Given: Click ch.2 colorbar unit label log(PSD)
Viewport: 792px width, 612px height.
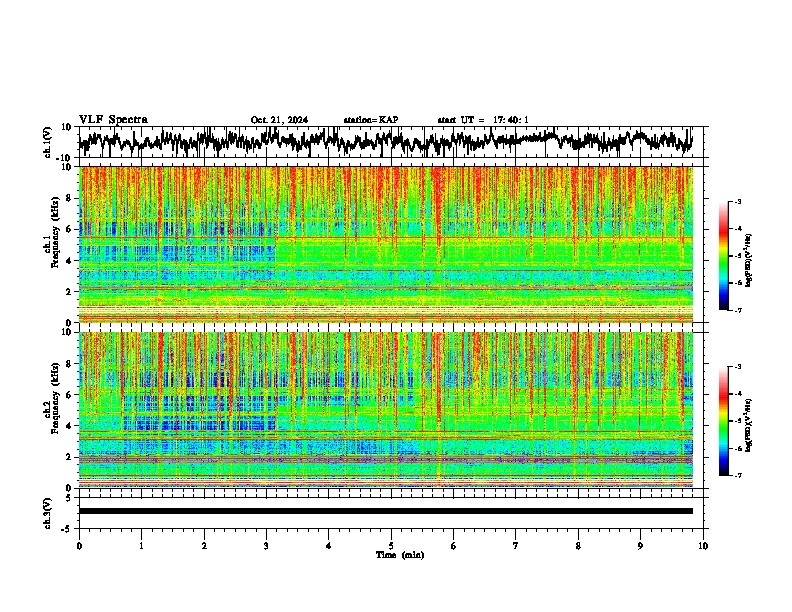Looking at the screenshot, I should 748,425.
